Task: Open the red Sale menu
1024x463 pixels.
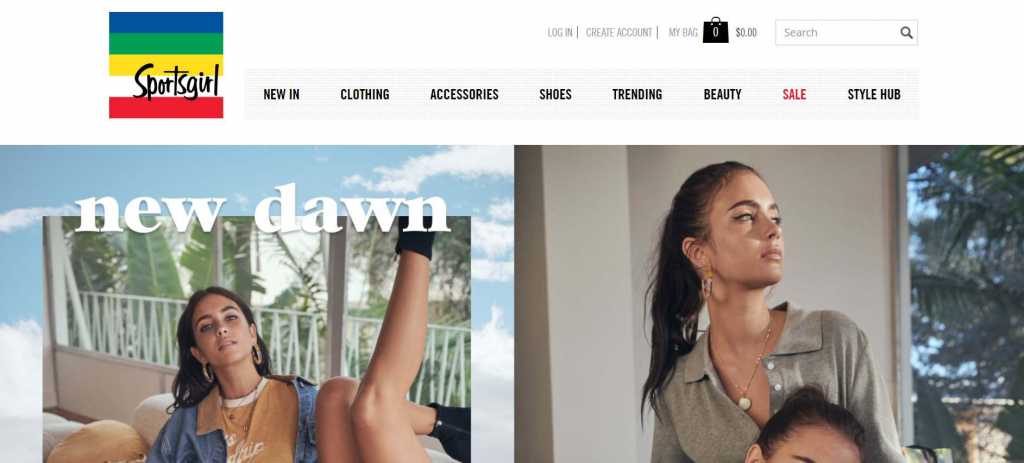Action: (x=794, y=95)
